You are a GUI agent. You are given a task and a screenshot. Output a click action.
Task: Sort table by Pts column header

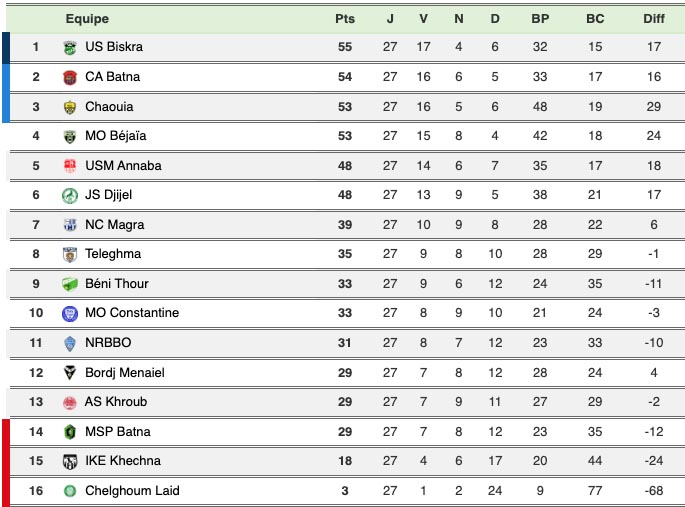[345, 18]
